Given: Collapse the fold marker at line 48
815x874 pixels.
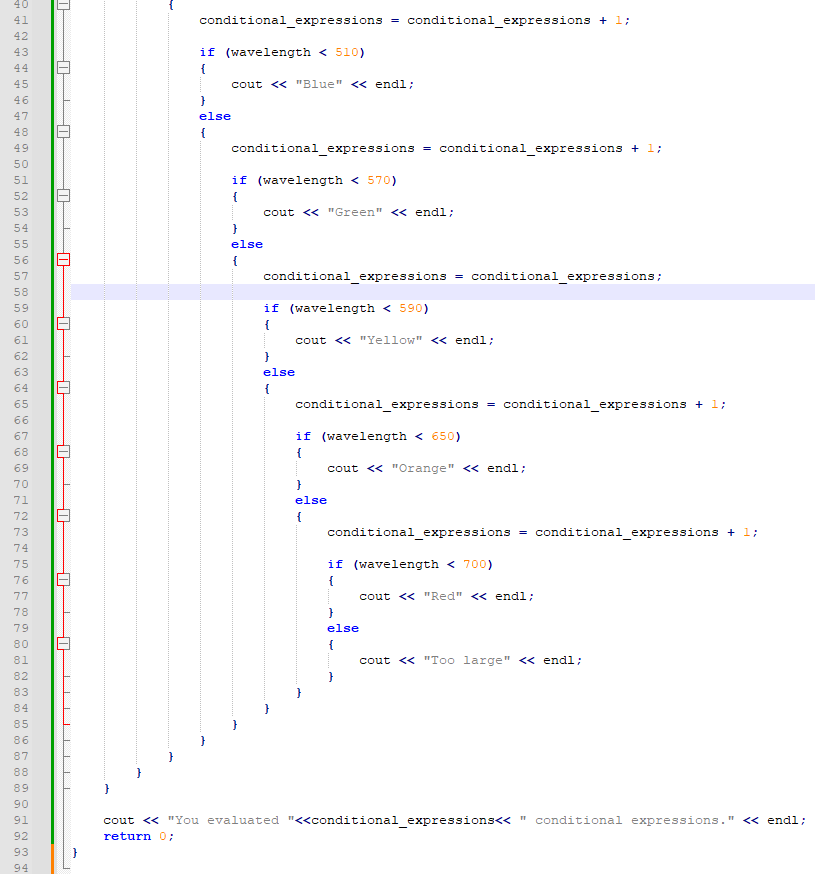Looking at the screenshot, I should click(x=64, y=132).
